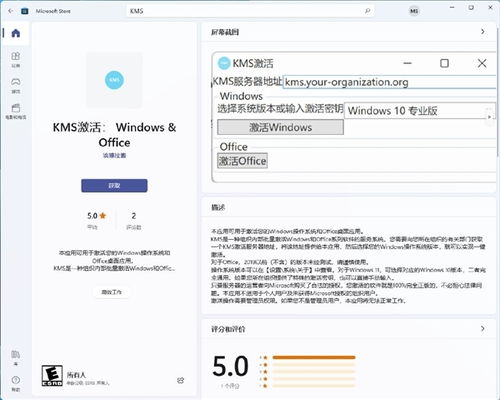This screenshot has width=500, height=400.
Task: Open the Gaming section icon
Action: point(16,85)
